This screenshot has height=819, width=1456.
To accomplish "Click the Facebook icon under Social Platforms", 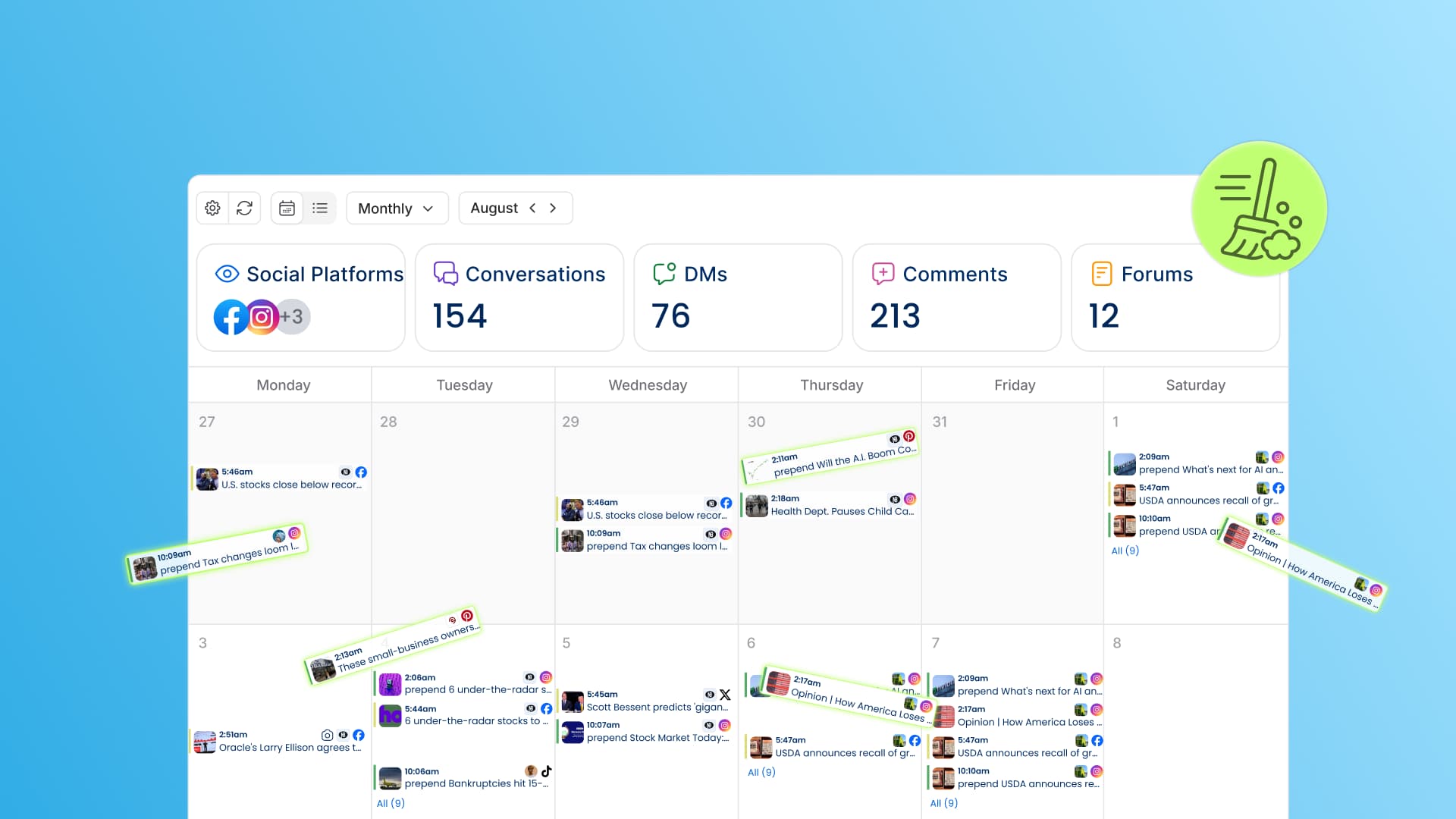I will tap(231, 317).
